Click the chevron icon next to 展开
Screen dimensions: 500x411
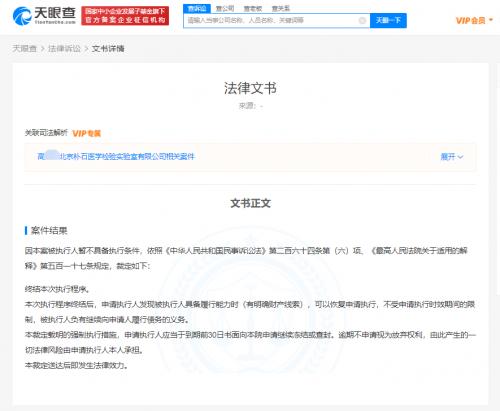[x=460, y=157]
